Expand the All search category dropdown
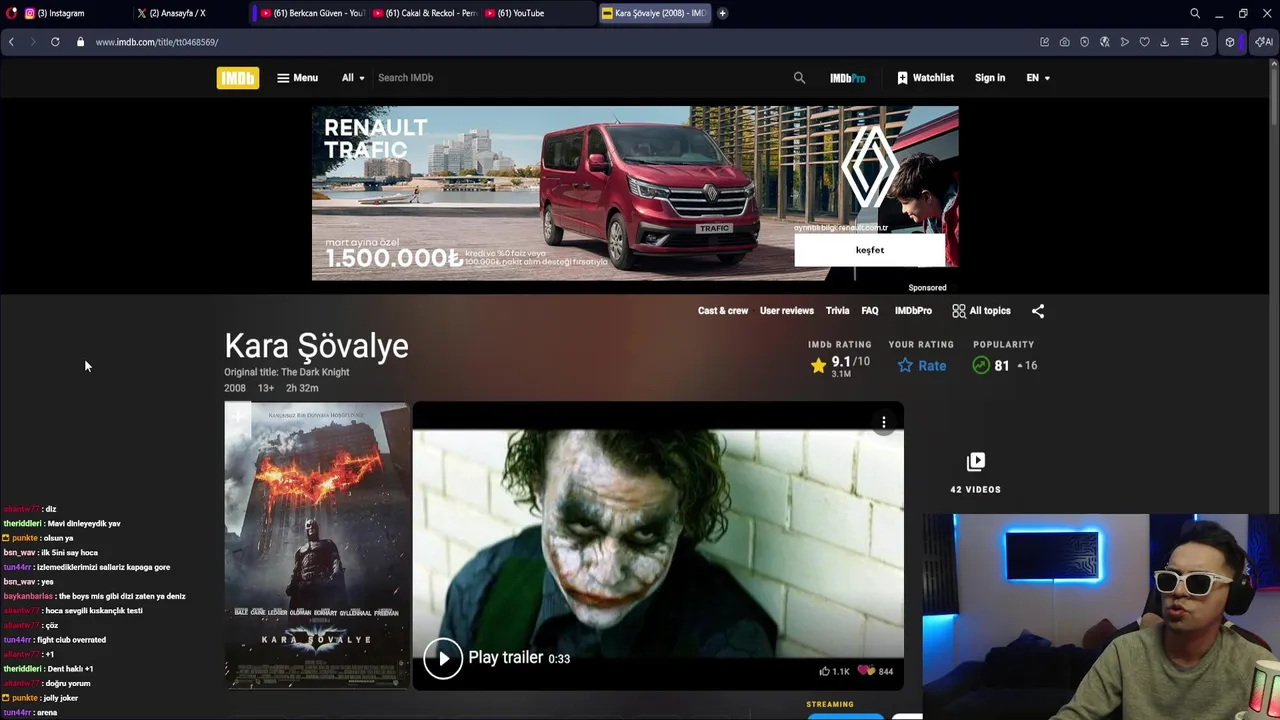The height and width of the screenshot is (720, 1280). (x=352, y=78)
